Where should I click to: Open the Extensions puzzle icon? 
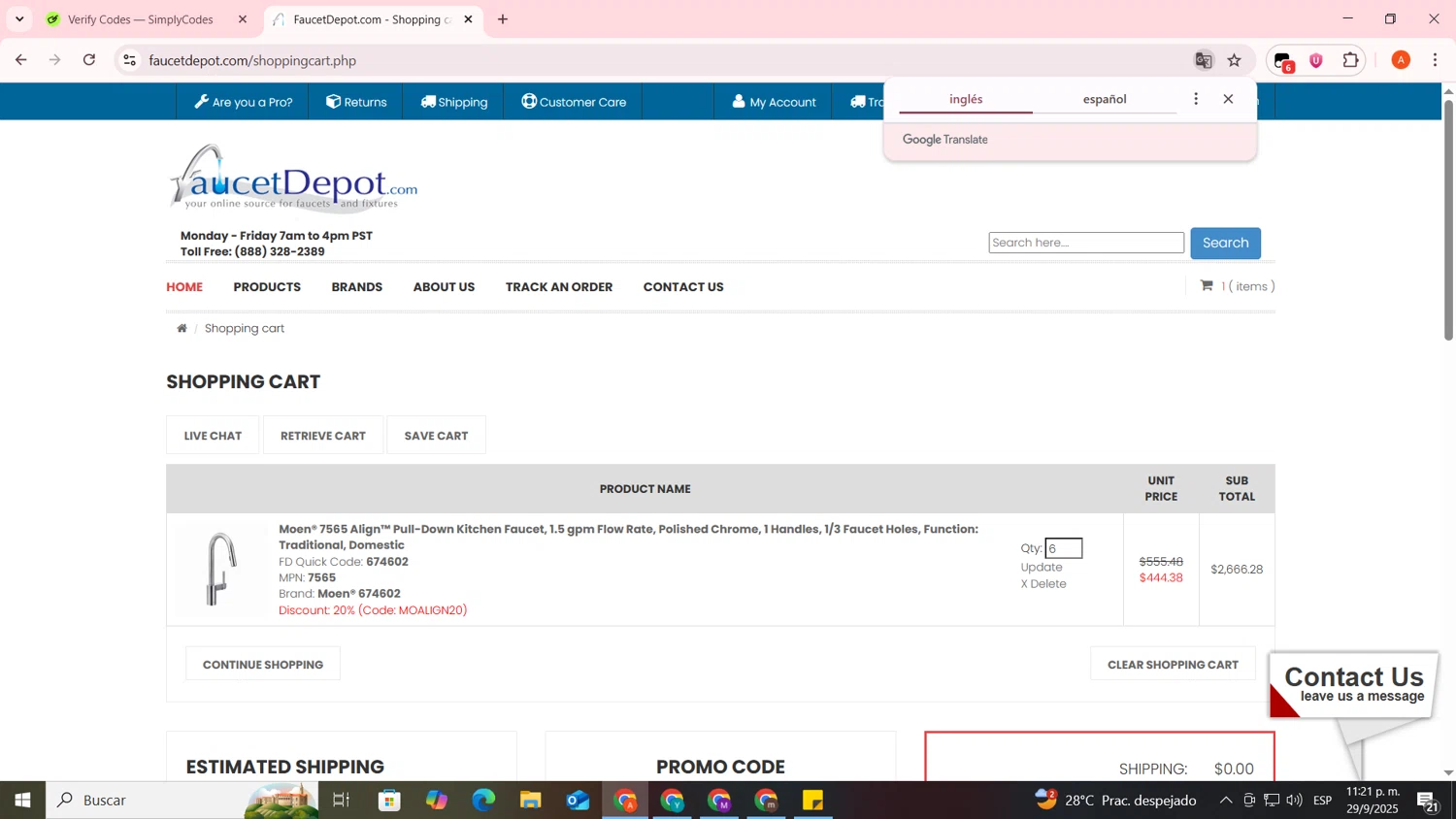(1351, 60)
